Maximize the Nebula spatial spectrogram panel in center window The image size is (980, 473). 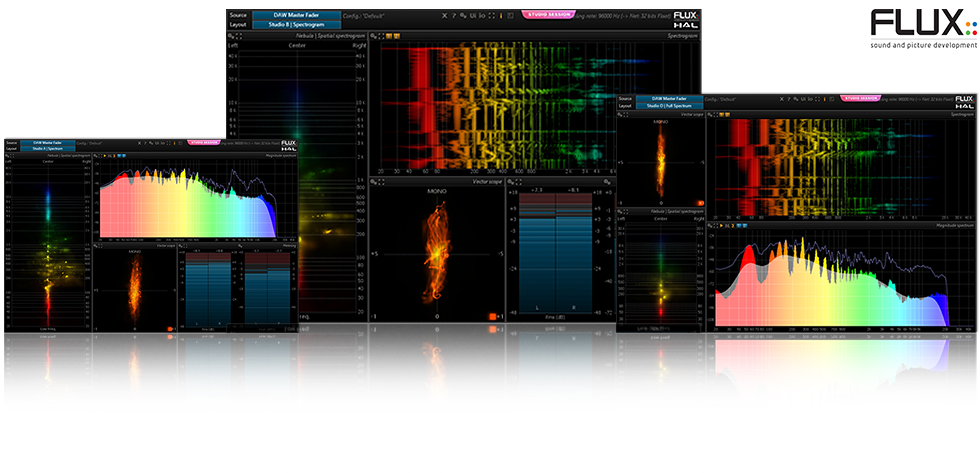coord(240,35)
